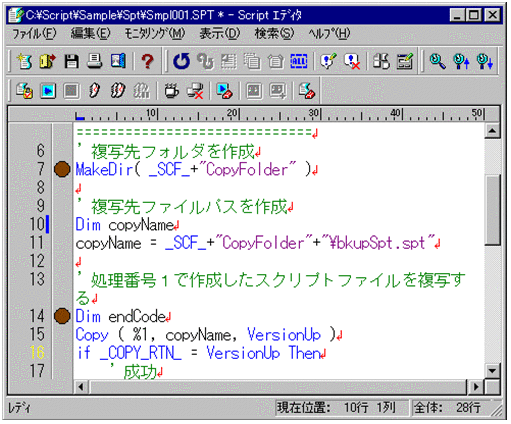Click the grayed monitor window icon
The width and height of the screenshot is (511, 424).
pyautogui.click(x=254, y=91)
